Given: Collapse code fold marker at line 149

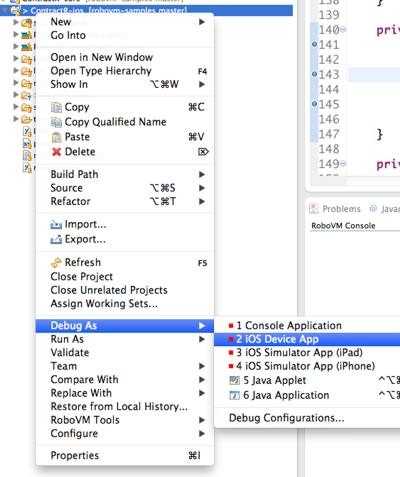Looking at the screenshot, I should (343, 164).
